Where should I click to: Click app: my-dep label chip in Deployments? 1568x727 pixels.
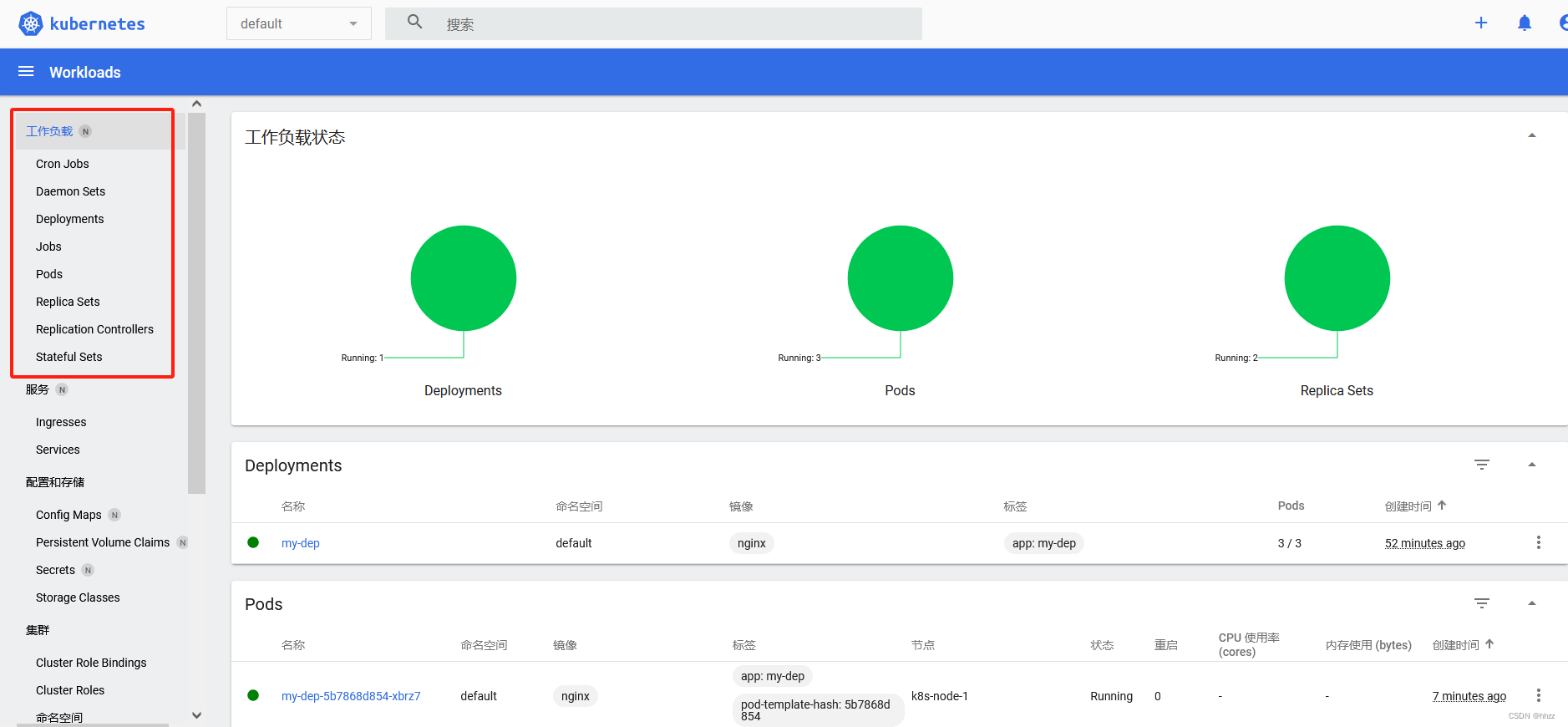(x=1044, y=543)
